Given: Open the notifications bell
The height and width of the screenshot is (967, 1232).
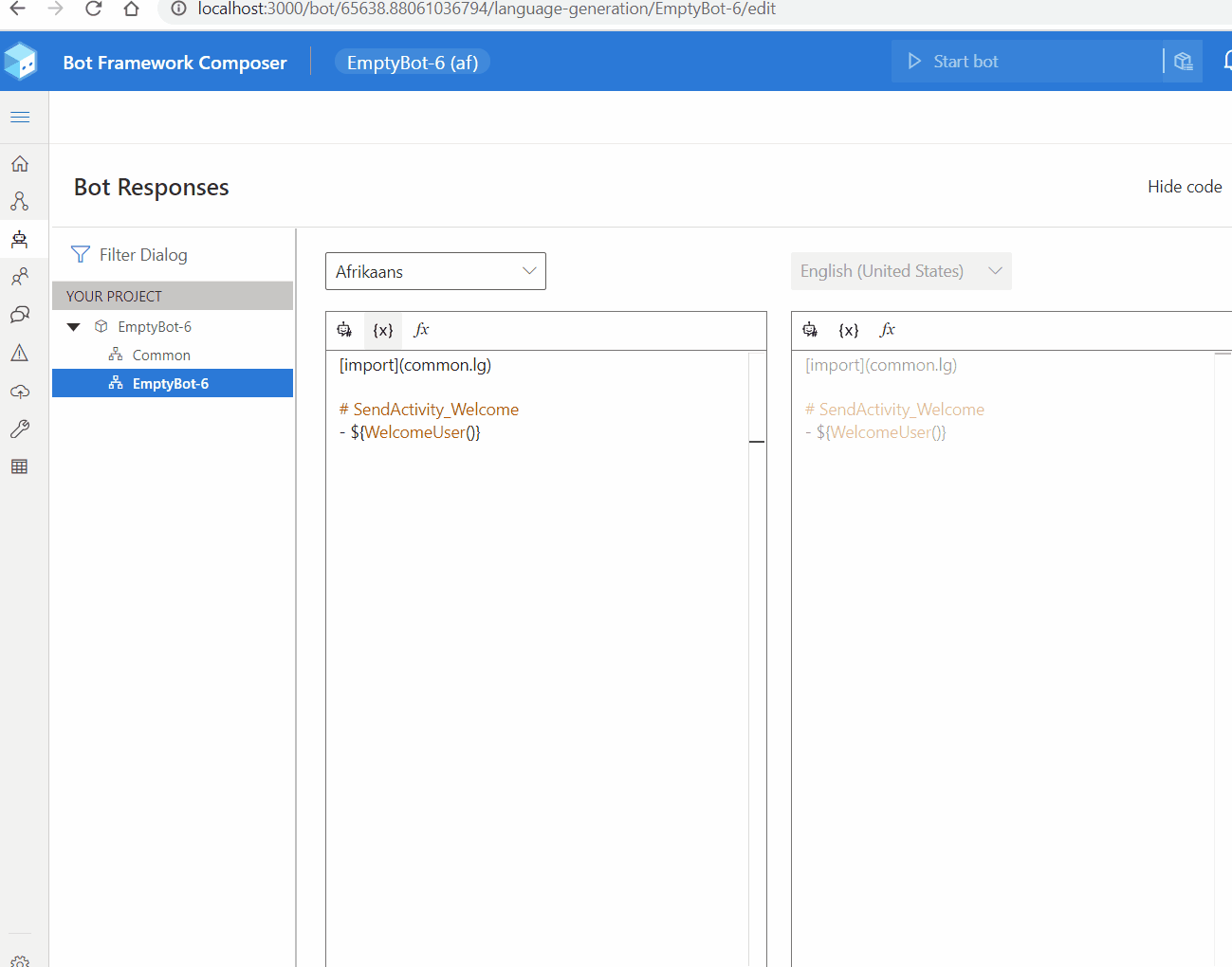Looking at the screenshot, I should point(1227,62).
